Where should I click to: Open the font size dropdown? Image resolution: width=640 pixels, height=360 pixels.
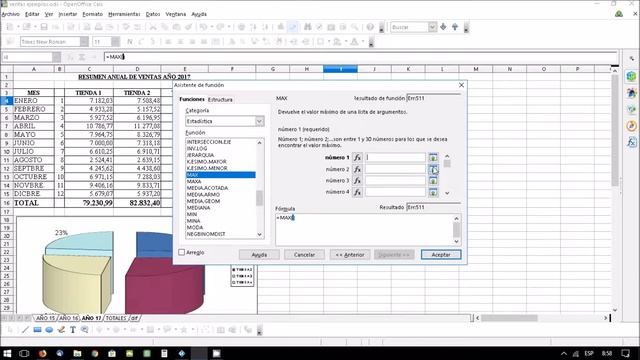[x=116, y=42]
